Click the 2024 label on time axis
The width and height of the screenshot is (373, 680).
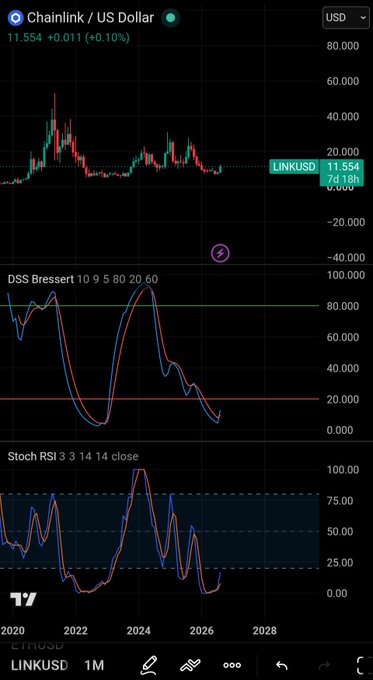tap(139, 631)
